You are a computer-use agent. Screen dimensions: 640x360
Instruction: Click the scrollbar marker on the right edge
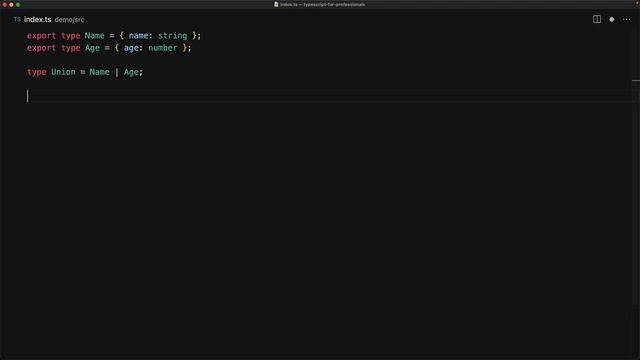[x=636, y=80]
